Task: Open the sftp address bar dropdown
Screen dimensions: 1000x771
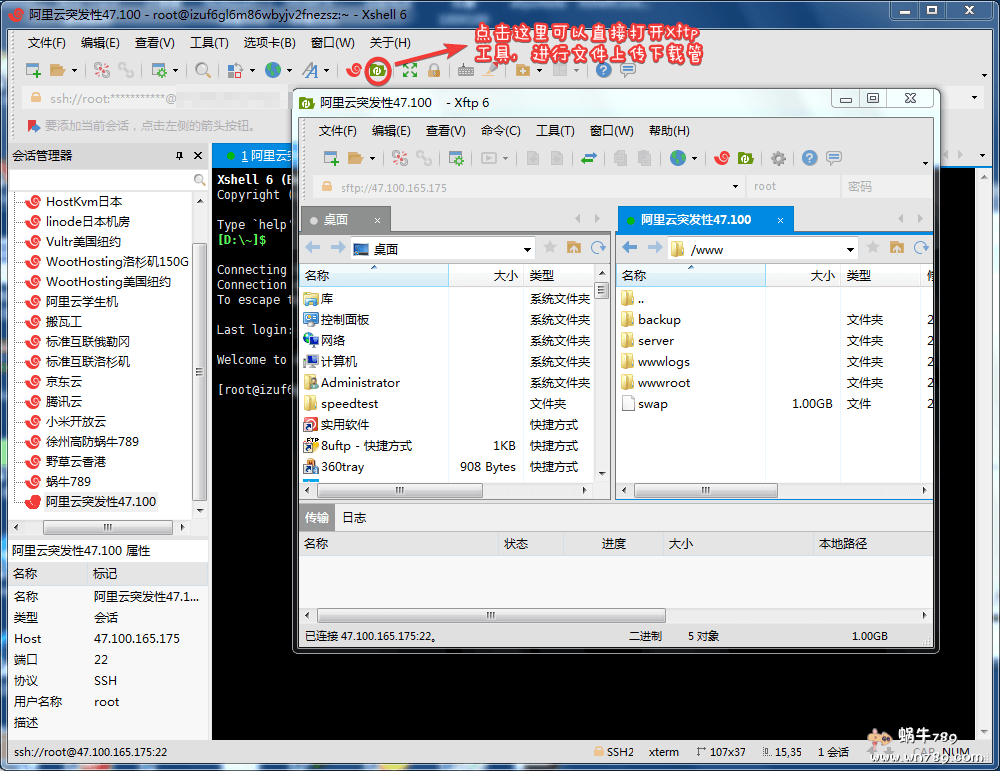Action: (735, 187)
